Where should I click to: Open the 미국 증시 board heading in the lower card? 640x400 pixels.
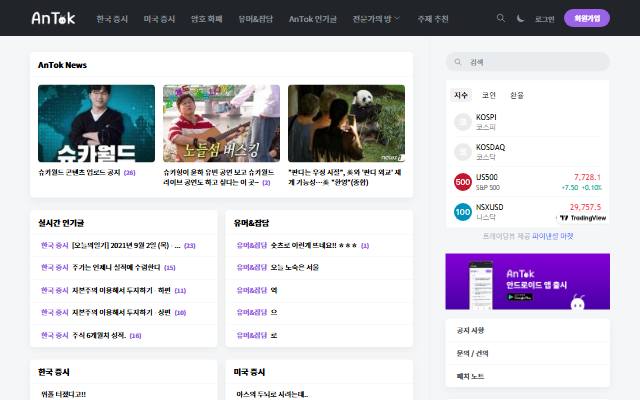[x=249, y=372]
